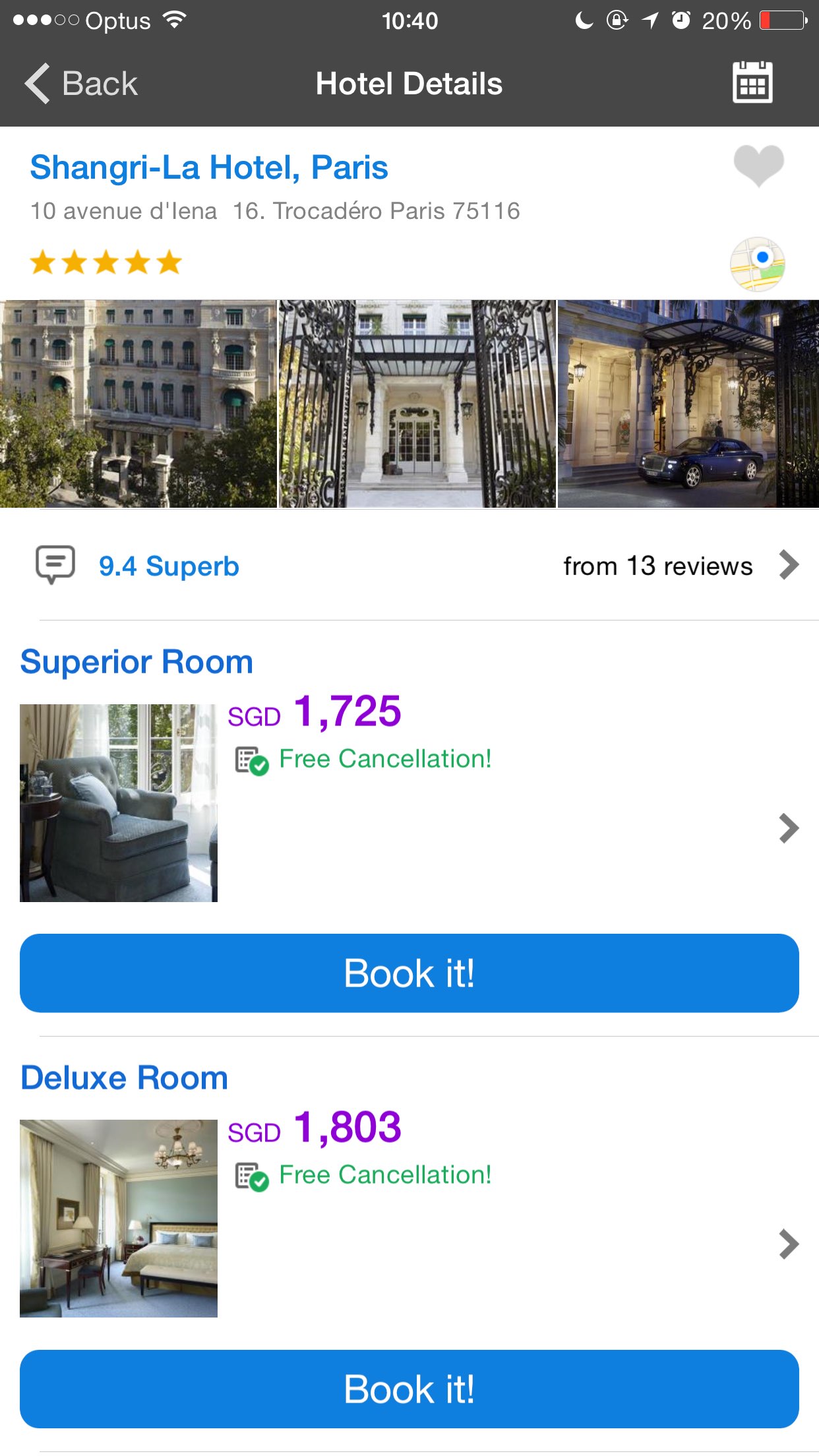Viewport: 819px width, 1456px height.
Task: Go back using the Back button
Action: 82,84
